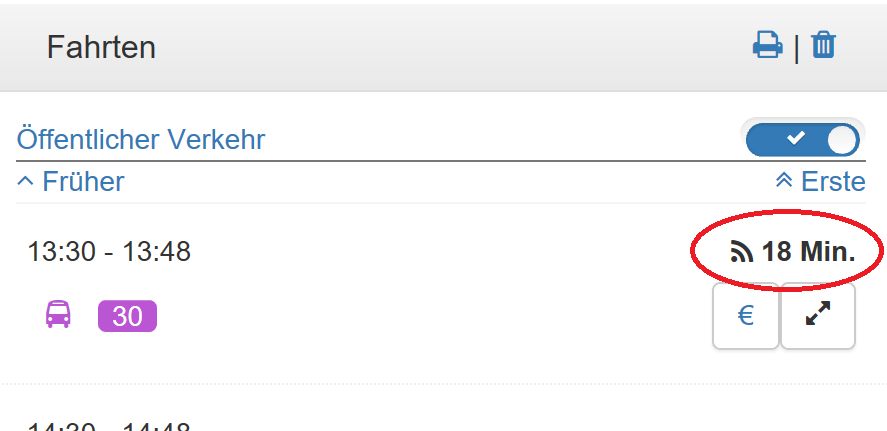Expand trip details with the arrows button
The width and height of the screenshot is (887, 431).
pos(818,316)
